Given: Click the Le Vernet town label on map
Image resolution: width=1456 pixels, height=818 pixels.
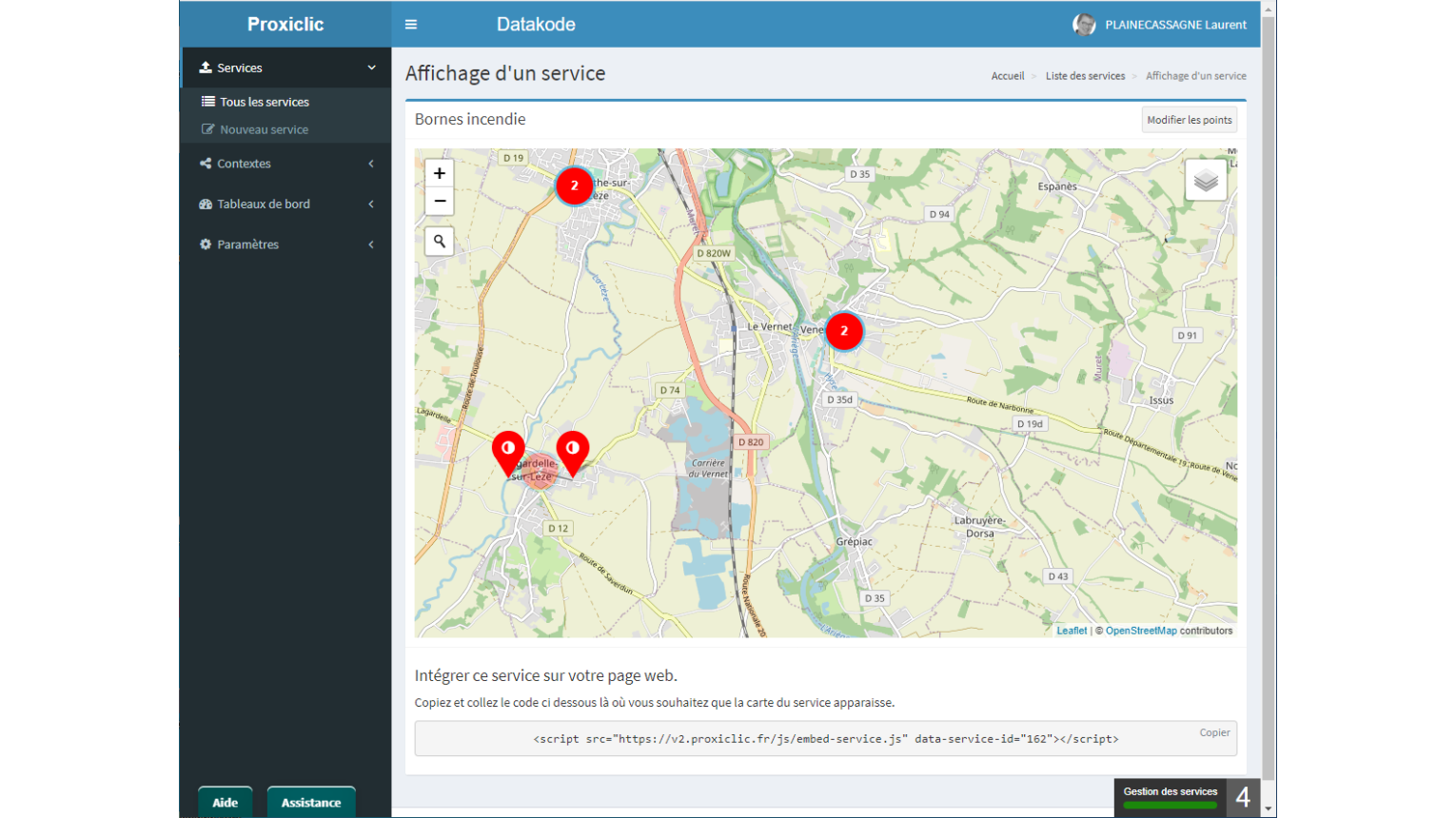Looking at the screenshot, I should (x=769, y=326).
